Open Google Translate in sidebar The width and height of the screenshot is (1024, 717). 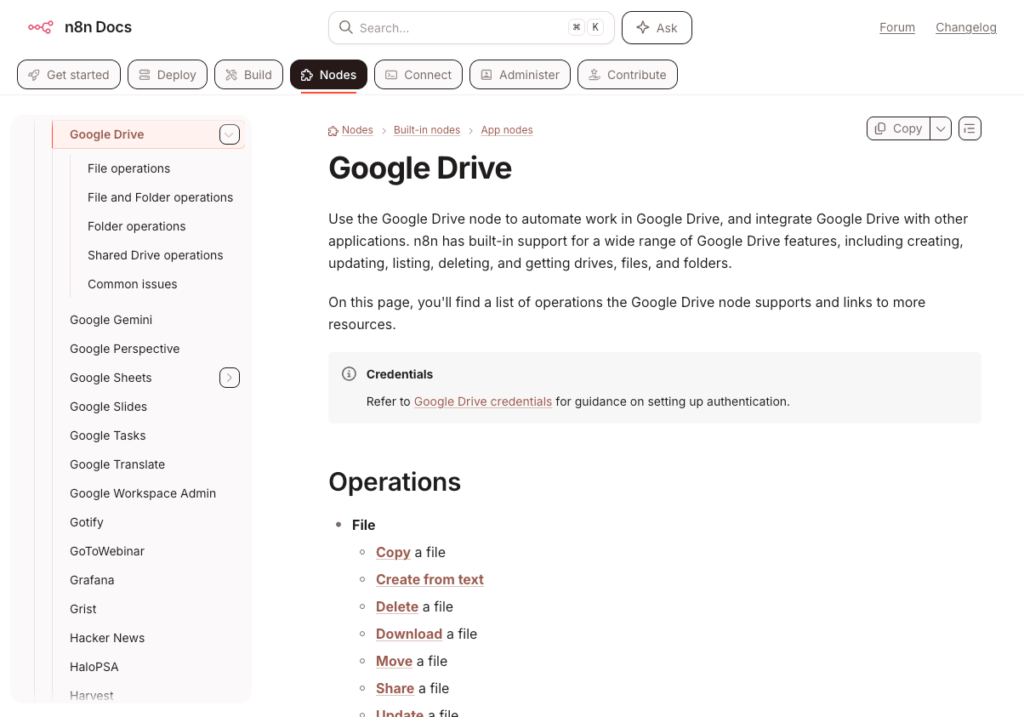coord(118,464)
